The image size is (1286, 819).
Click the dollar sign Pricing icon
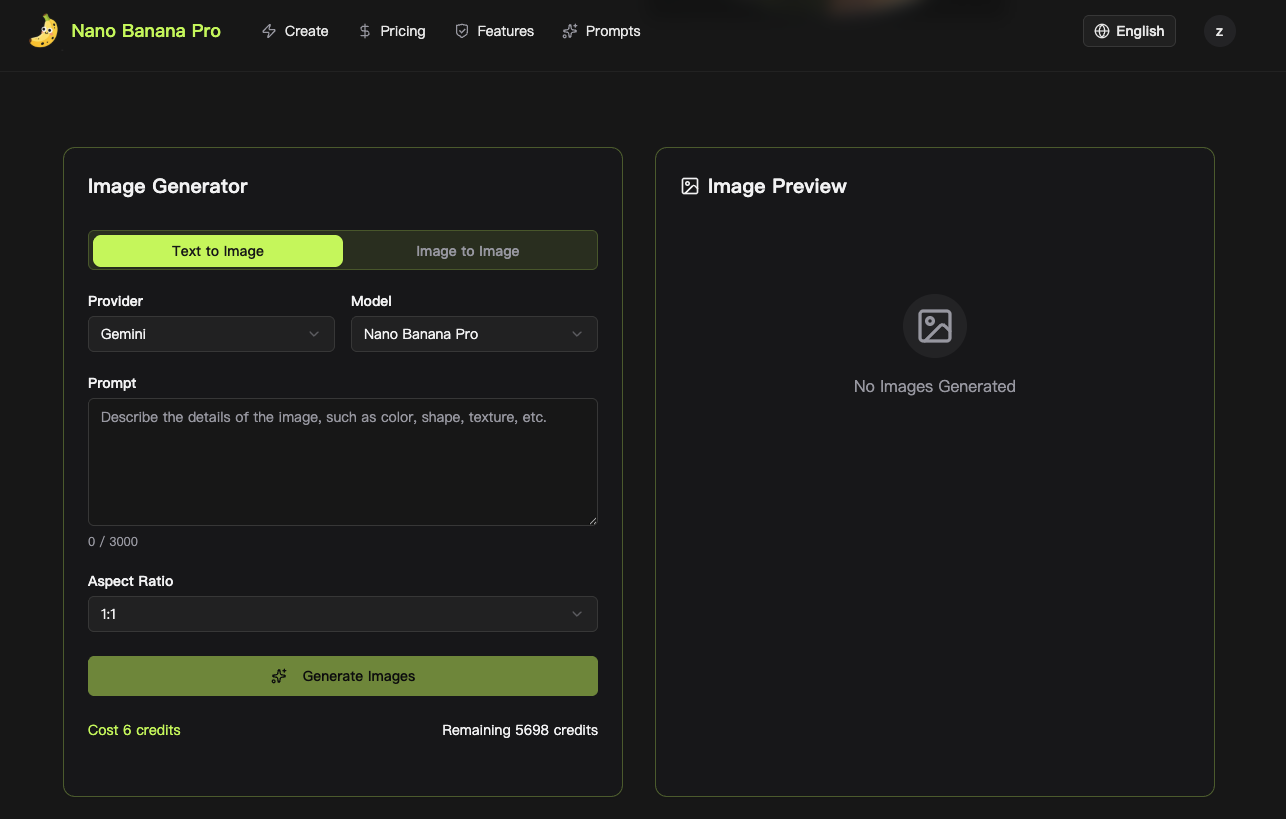[x=365, y=31]
